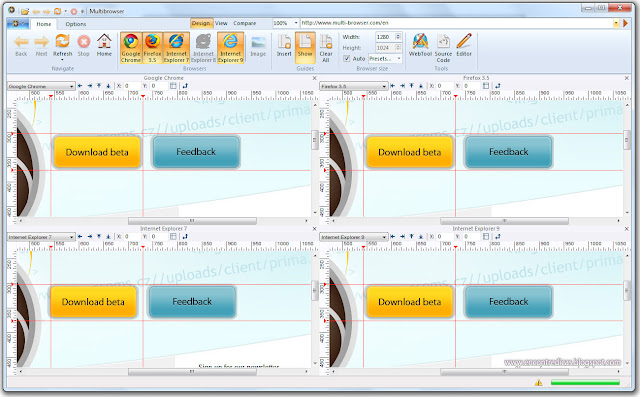Click align-bottom arrow icon in Firefox pane
The width and height of the screenshot is (640, 397).
pos(421,86)
